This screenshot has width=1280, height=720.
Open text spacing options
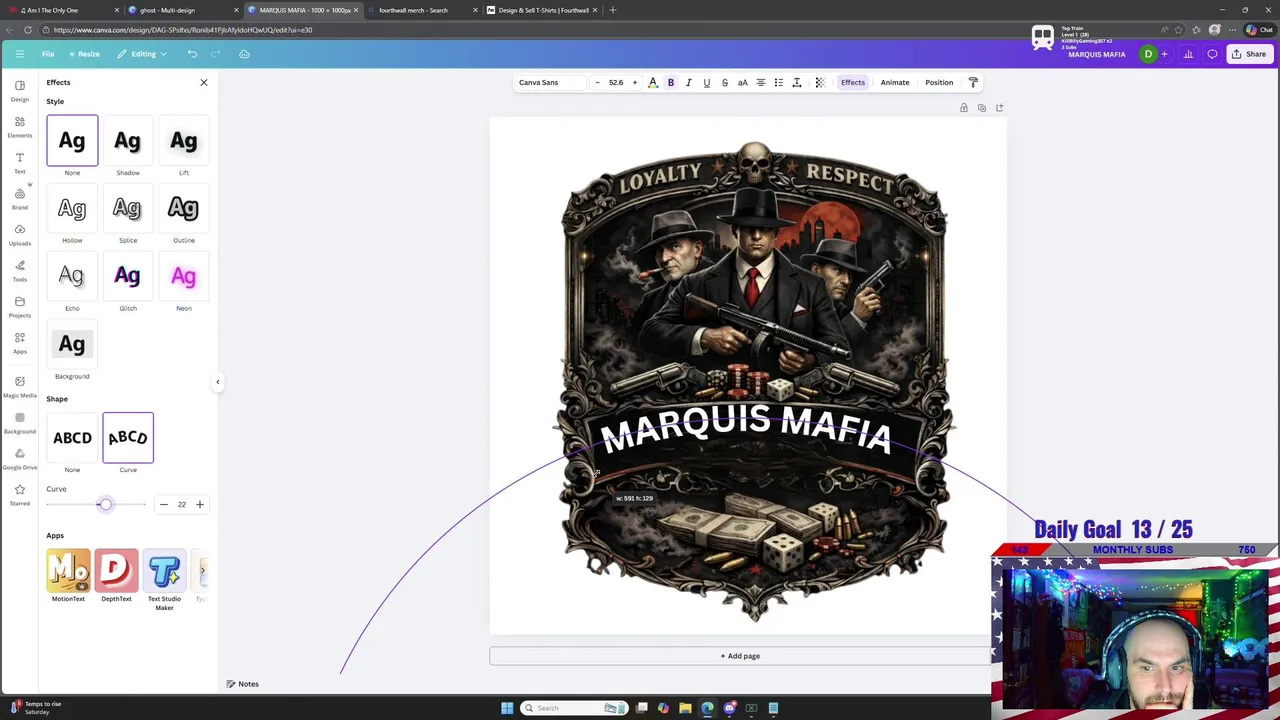click(x=797, y=82)
